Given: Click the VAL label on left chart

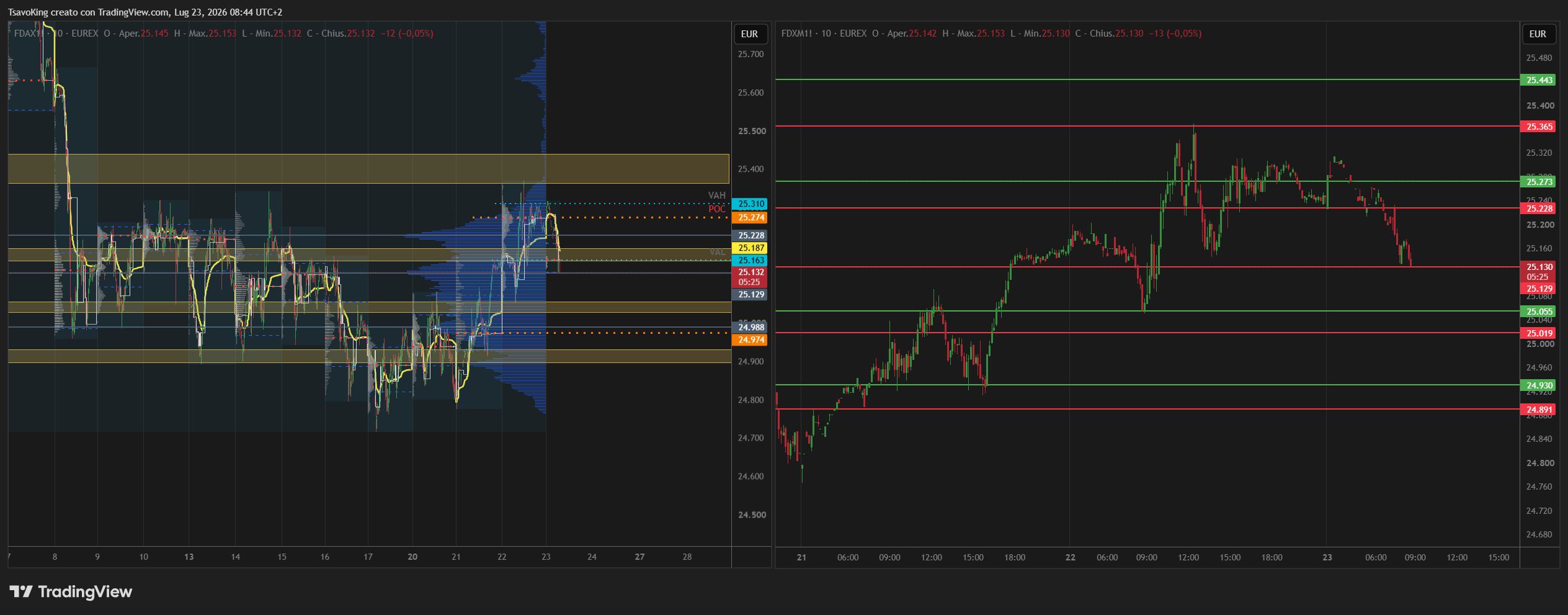Looking at the screenshot, I should 717,252.
